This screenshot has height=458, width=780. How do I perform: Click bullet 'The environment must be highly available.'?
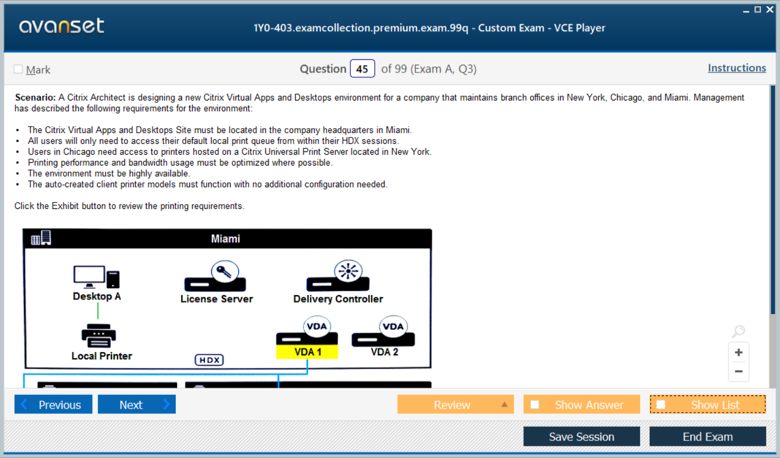coord(109,173)
